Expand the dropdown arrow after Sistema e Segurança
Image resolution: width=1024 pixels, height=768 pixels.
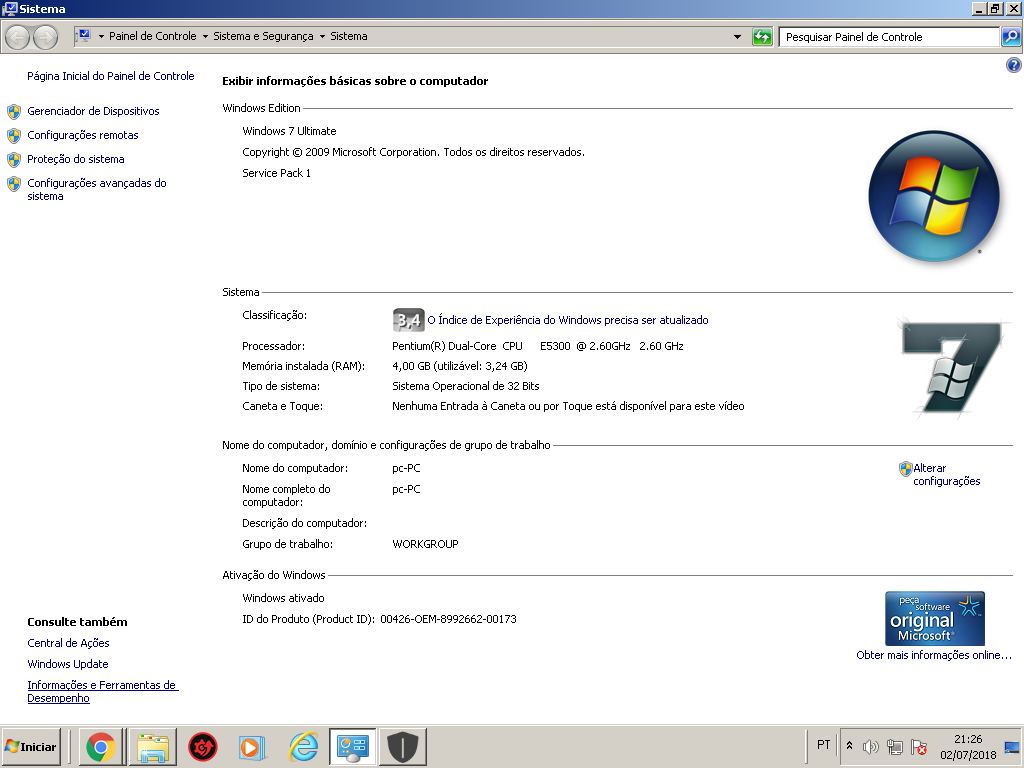click(322, 37)
